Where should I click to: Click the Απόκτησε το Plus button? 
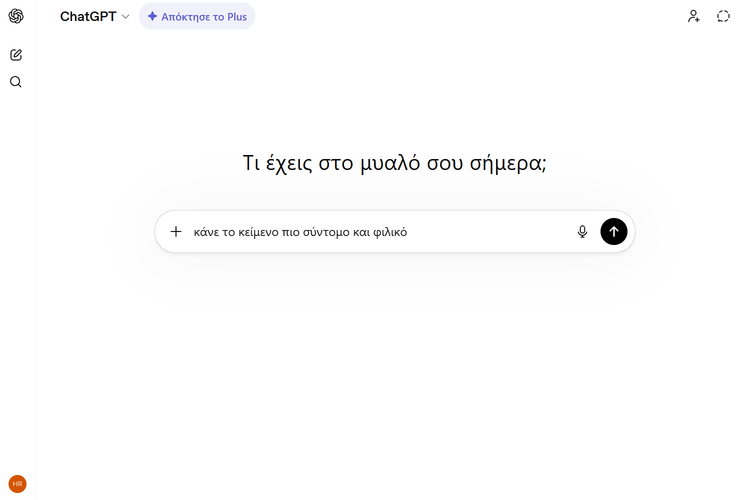pyautogui.click(x=197, y=16)
